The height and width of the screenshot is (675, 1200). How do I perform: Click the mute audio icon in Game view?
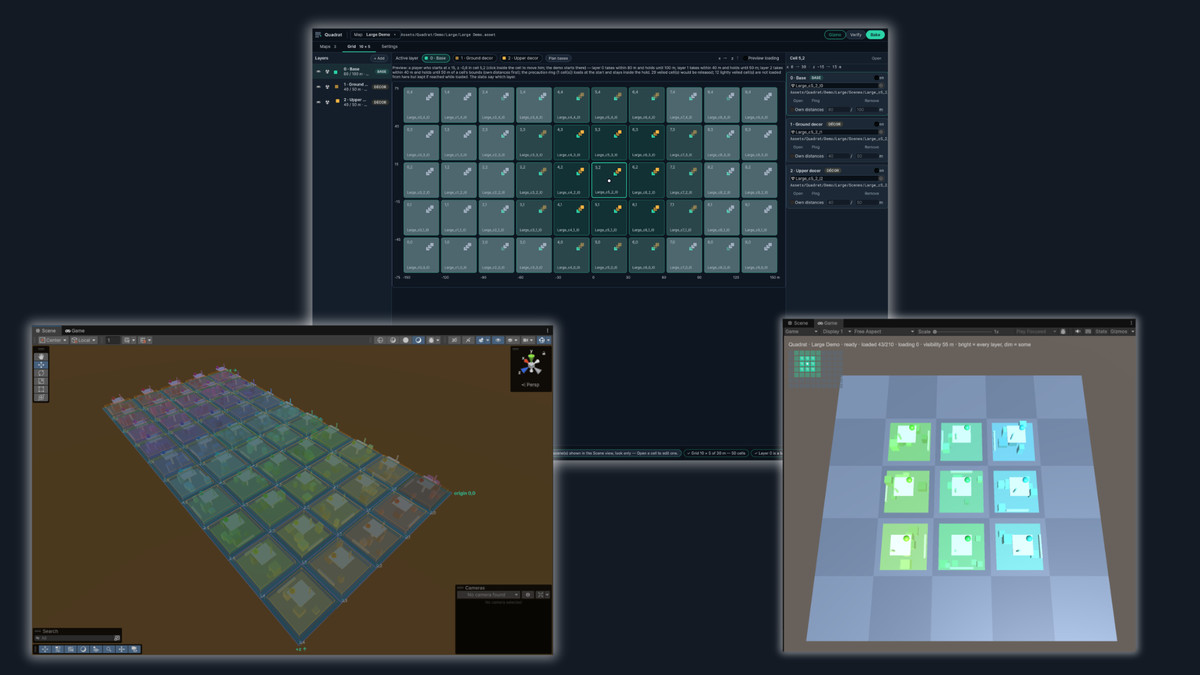(x=1078, y=331)
